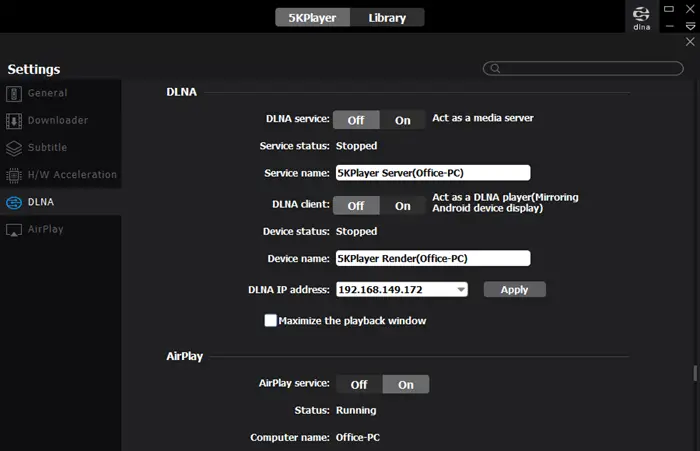Click the General settings icon
The width and height of the screenshot is (700, 451).
coord(14,94)
